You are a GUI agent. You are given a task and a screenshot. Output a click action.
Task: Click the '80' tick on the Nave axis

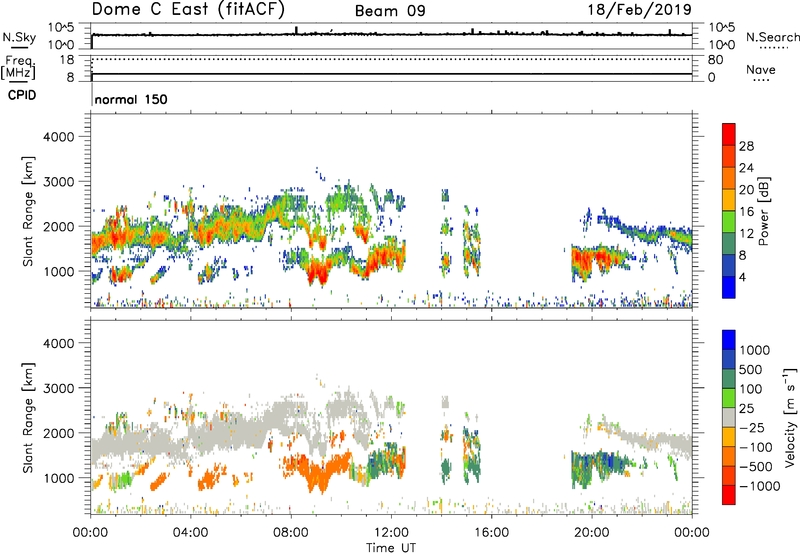(x=715, y=60)
